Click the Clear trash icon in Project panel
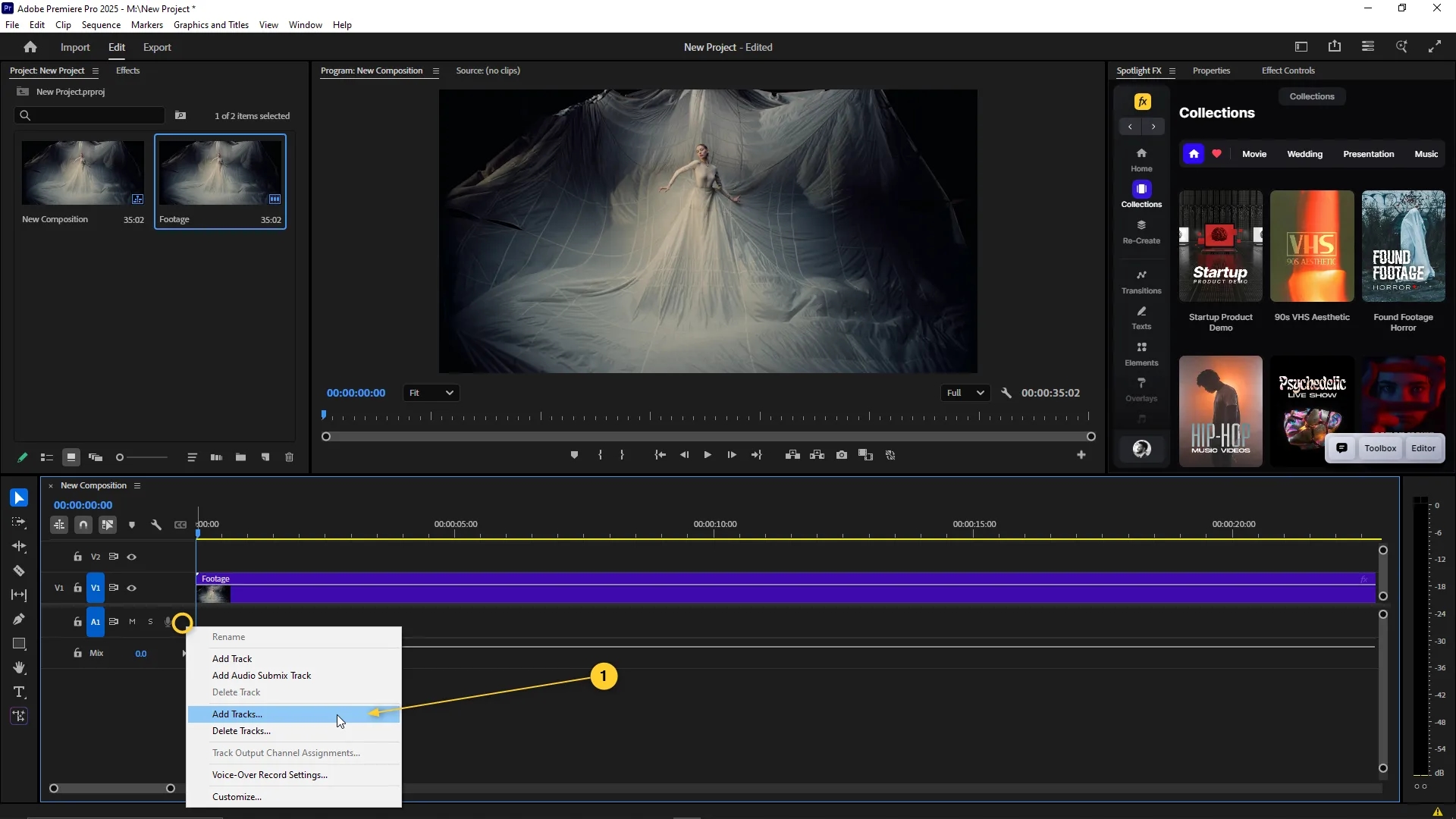Image resolution: width=1456 pixels, height=819 pixels. click(x=289, y=457)
